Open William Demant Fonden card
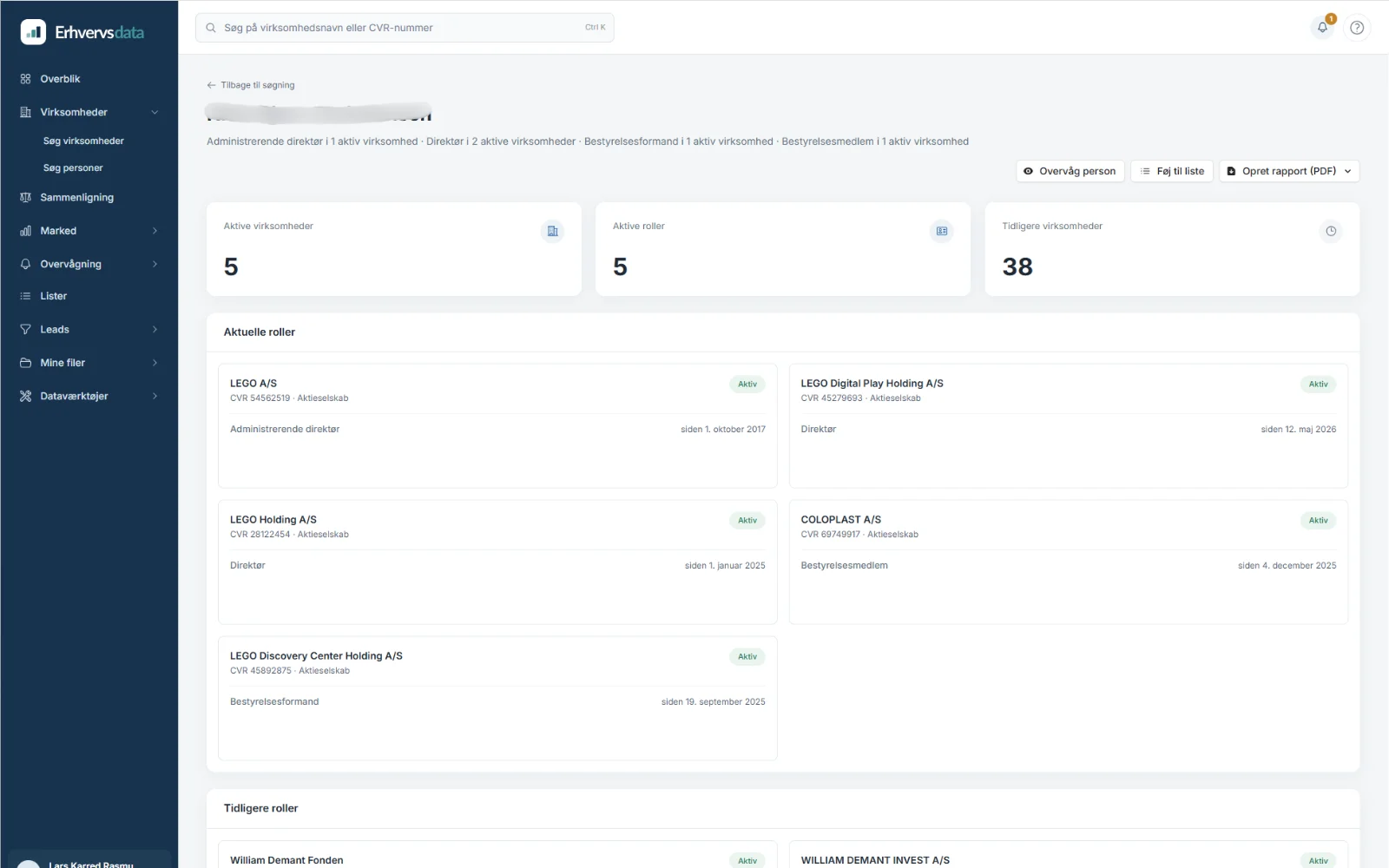The height and width of the screenshot is (868, 1389). pyautogui.click(x=497, y=855)
